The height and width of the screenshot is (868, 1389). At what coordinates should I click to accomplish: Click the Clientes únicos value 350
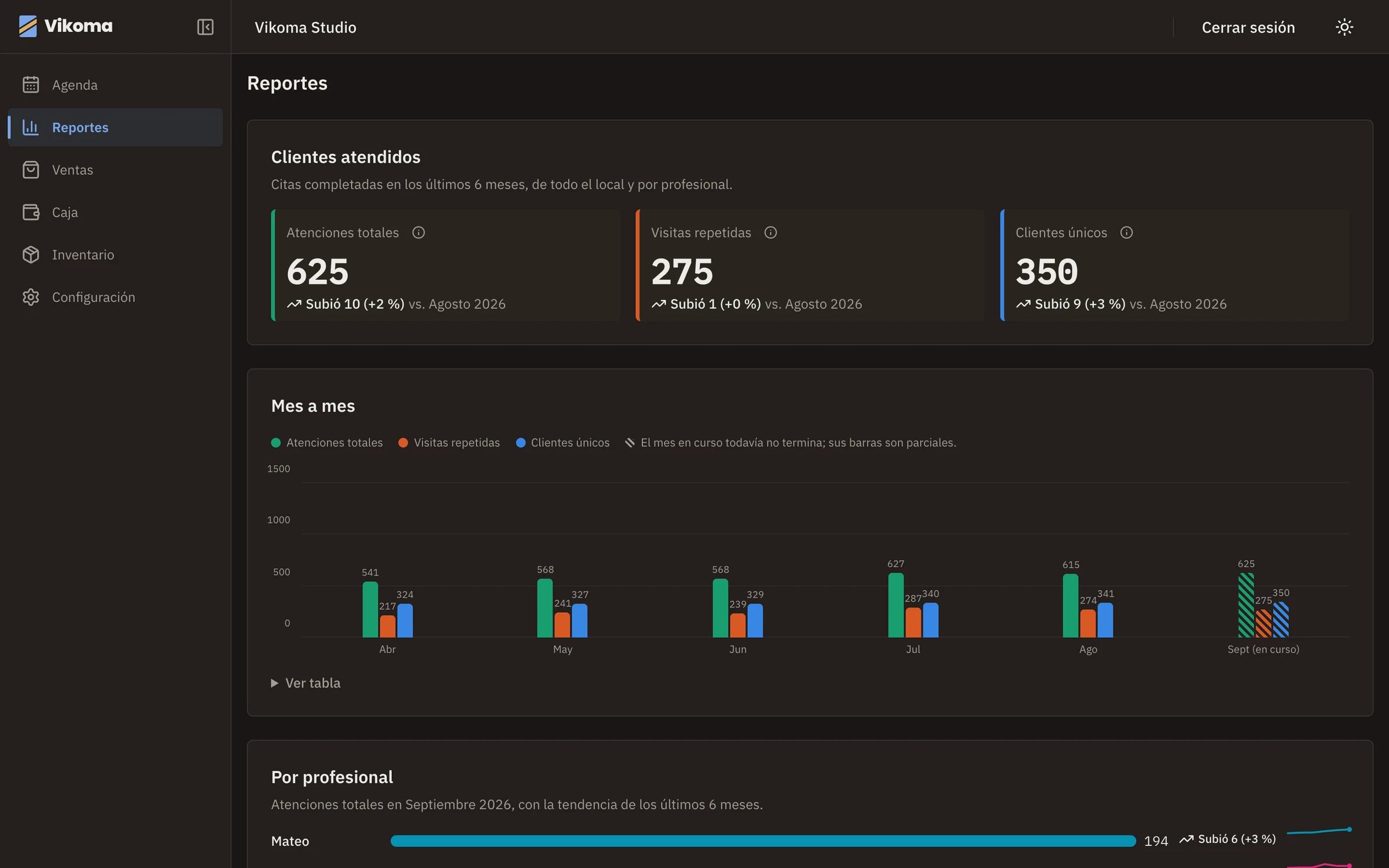pos(1047,271)
